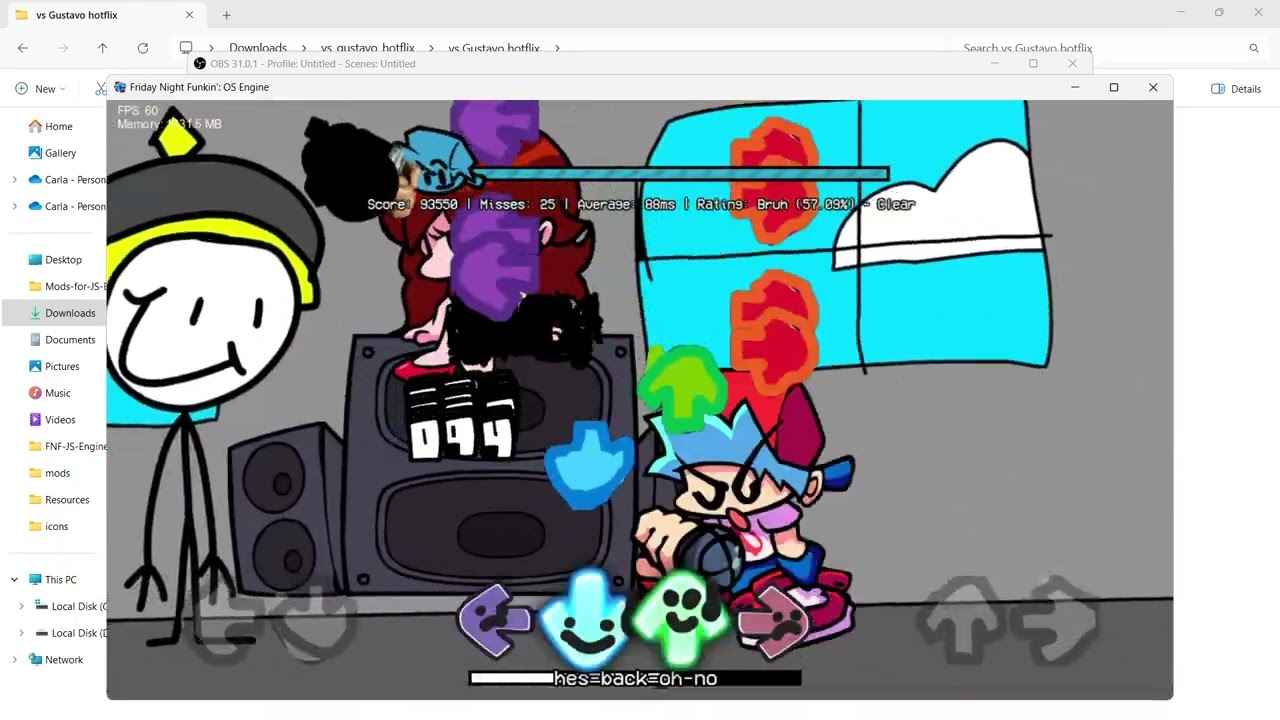Viewport: 1280px width, 720px height.
Task: Click the purple left arrow receptor
Action: 493,621
